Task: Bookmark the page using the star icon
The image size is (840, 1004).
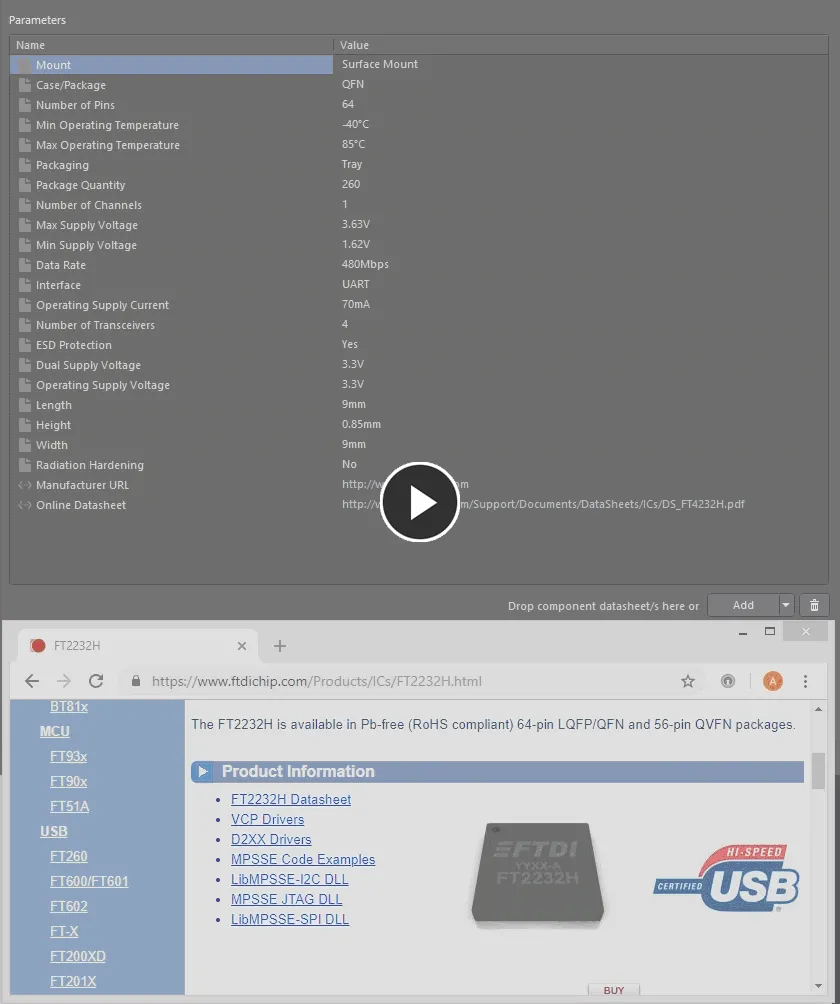Action: point(688,681)
